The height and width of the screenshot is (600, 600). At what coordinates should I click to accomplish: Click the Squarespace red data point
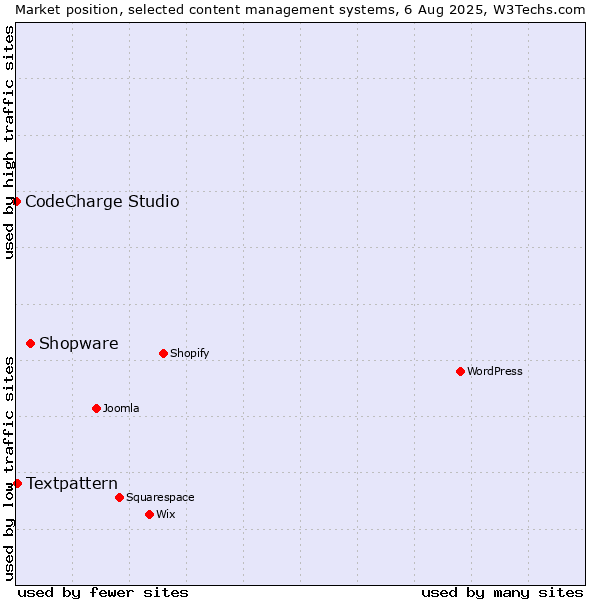coord(119,497)
